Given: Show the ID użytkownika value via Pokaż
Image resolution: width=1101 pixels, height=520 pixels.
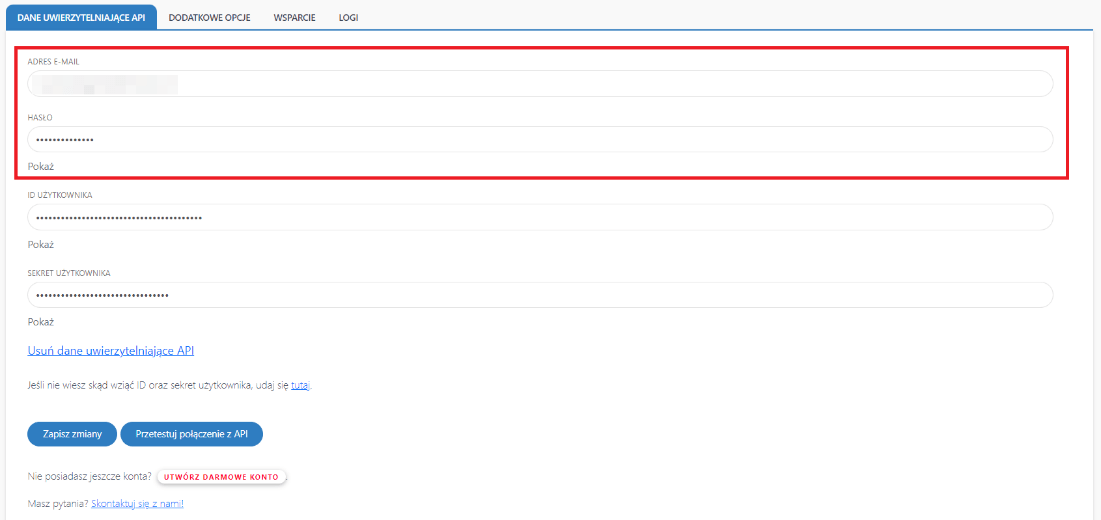Looking at the screenshot, I should pos(41,244).
